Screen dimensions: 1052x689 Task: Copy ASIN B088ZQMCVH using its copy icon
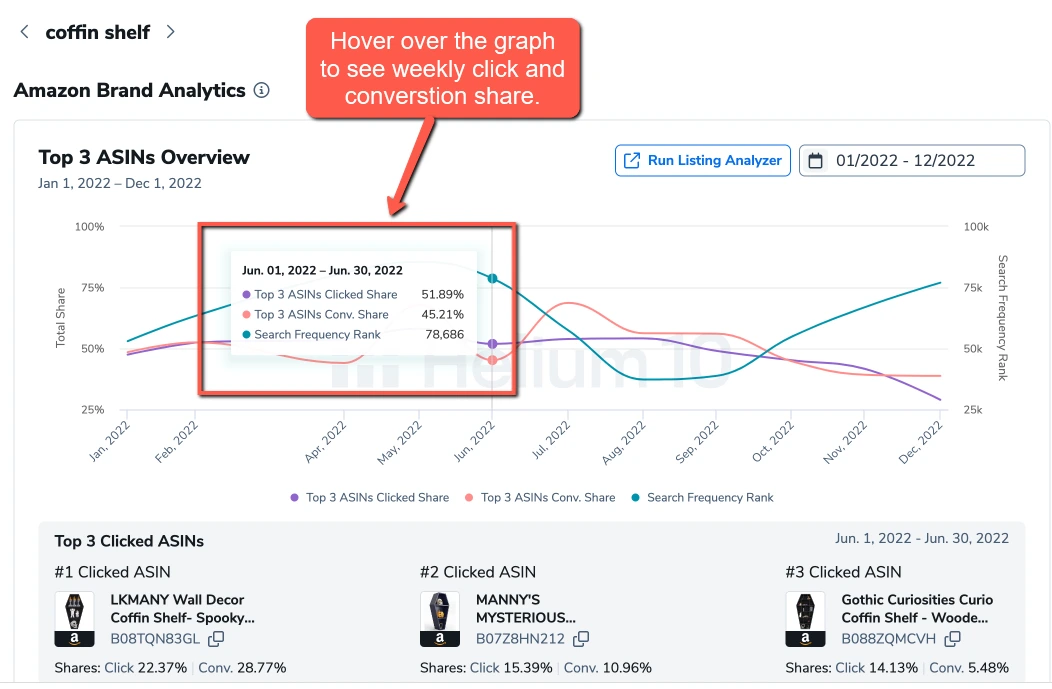(952, 639)
